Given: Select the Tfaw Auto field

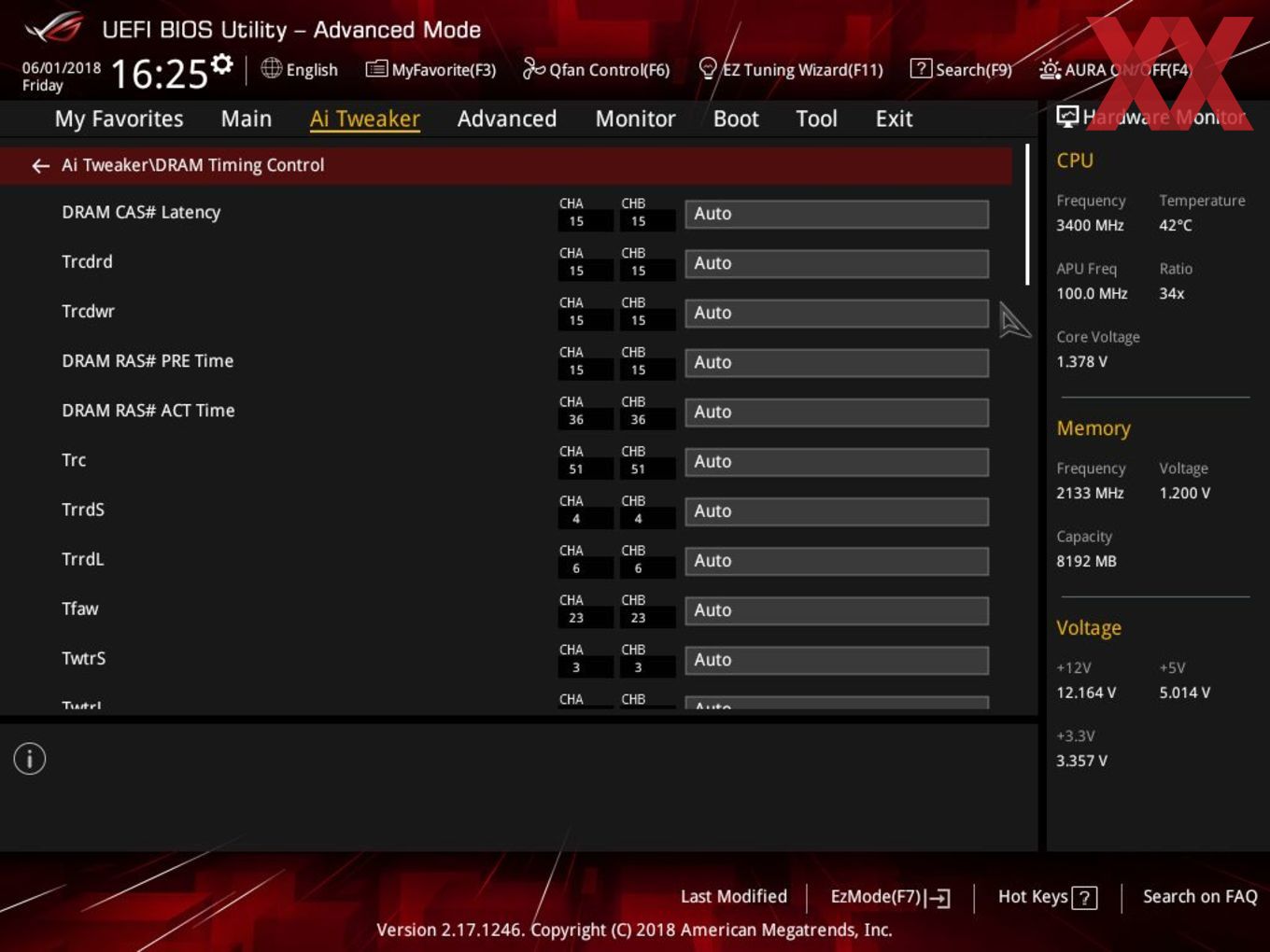Looking at the screenshot, I should point(837,609).
